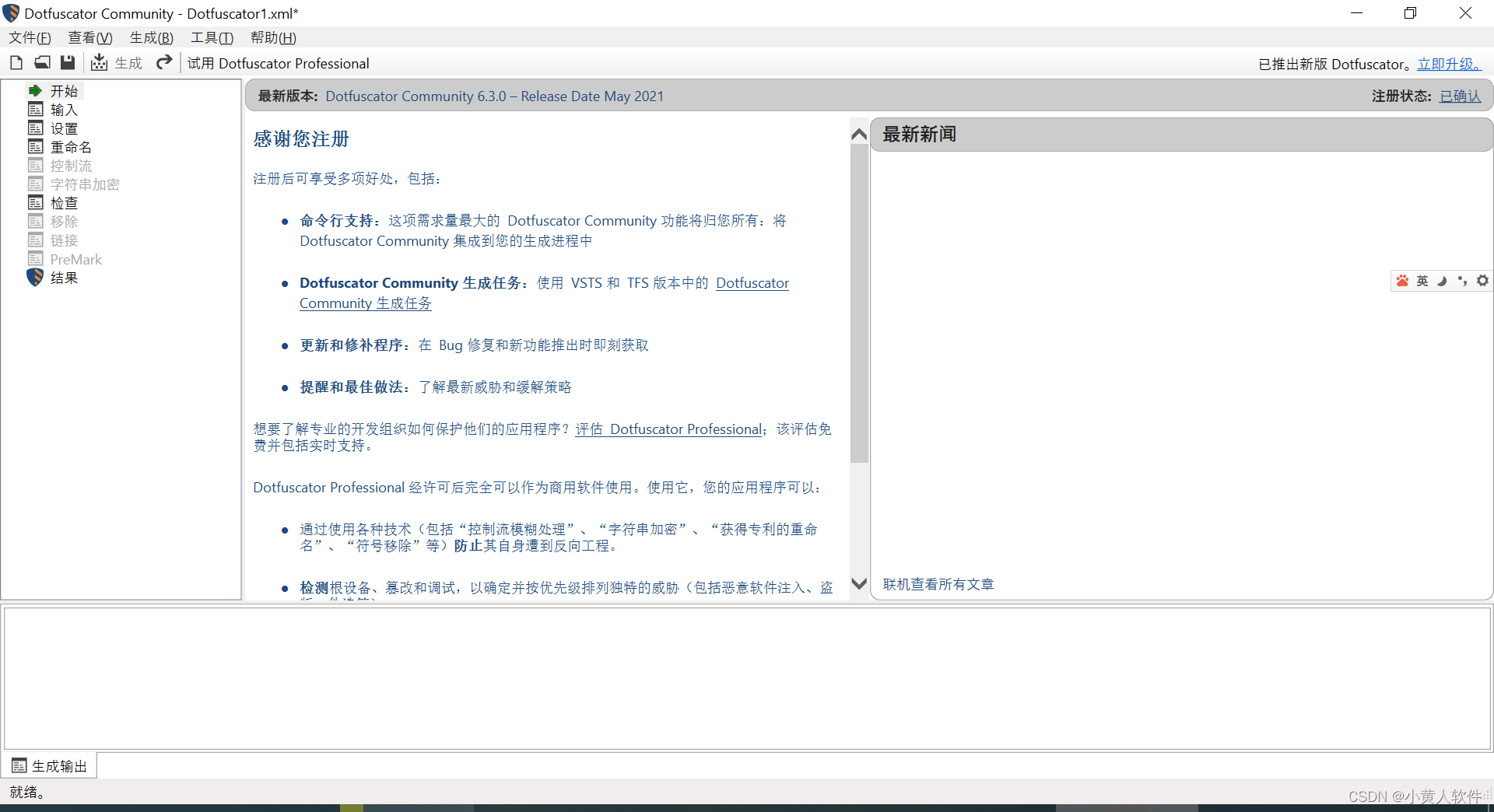1494x812 pixels.
Task: Click inside the build output text area
Action: click(747, 678)
